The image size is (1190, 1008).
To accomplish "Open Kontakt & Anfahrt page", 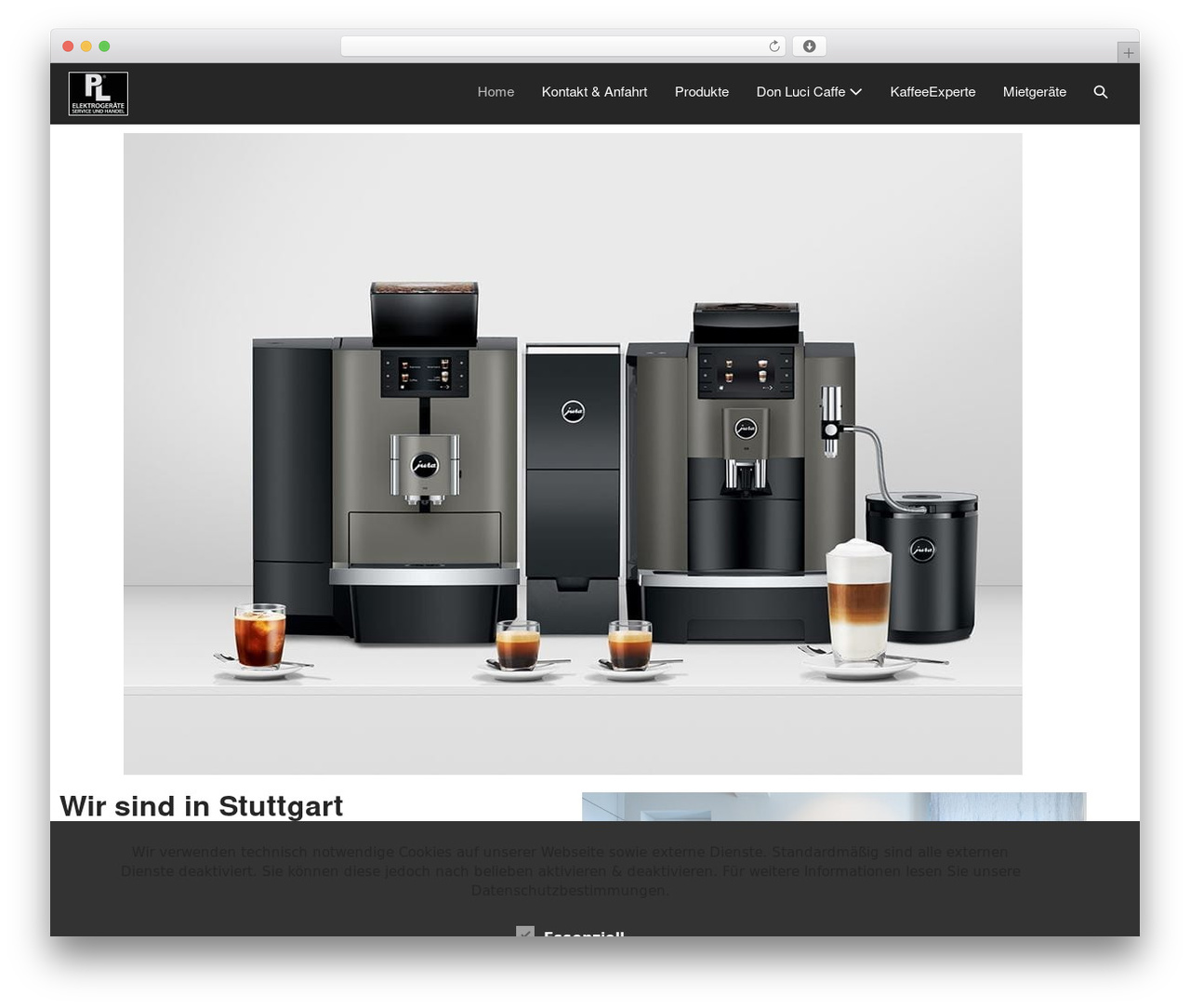I will tap(594, 92).
